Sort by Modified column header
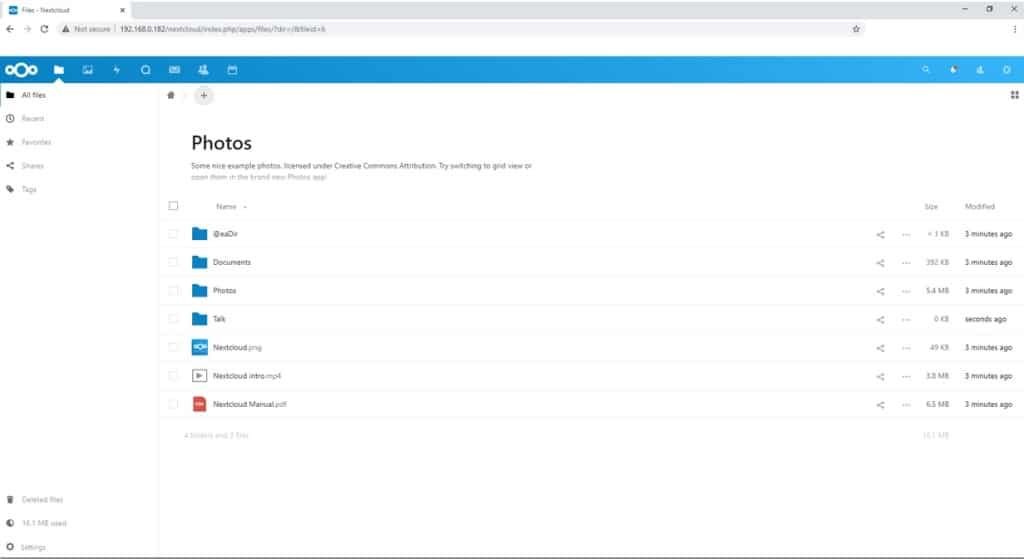This screenshot has width=1024, height=559. pyautogui.click(x=980, y=206)
